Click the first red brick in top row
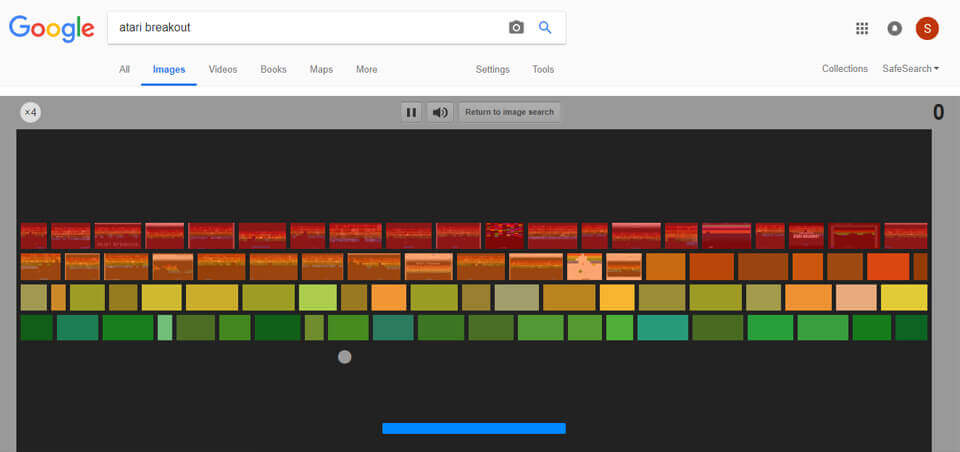960x452 pixels. [x=34, y=236]
